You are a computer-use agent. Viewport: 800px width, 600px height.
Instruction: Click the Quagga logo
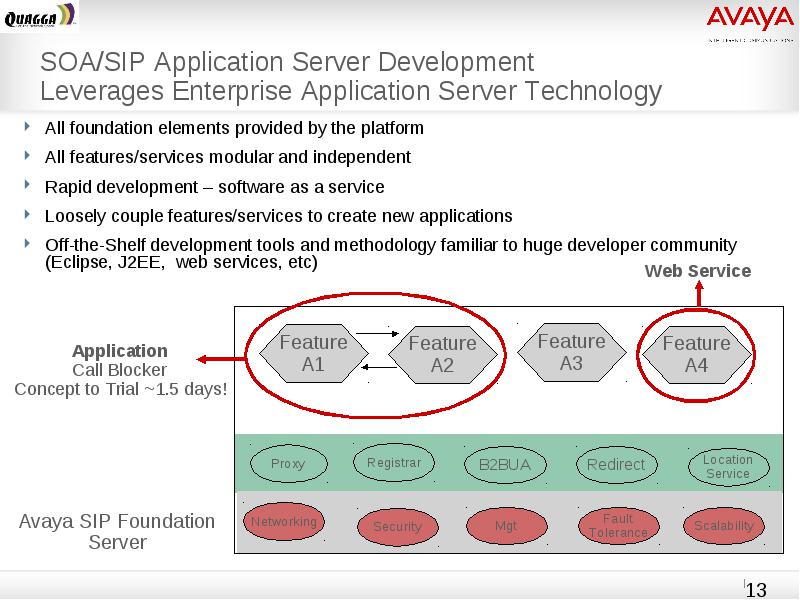[x=40, y=16]
